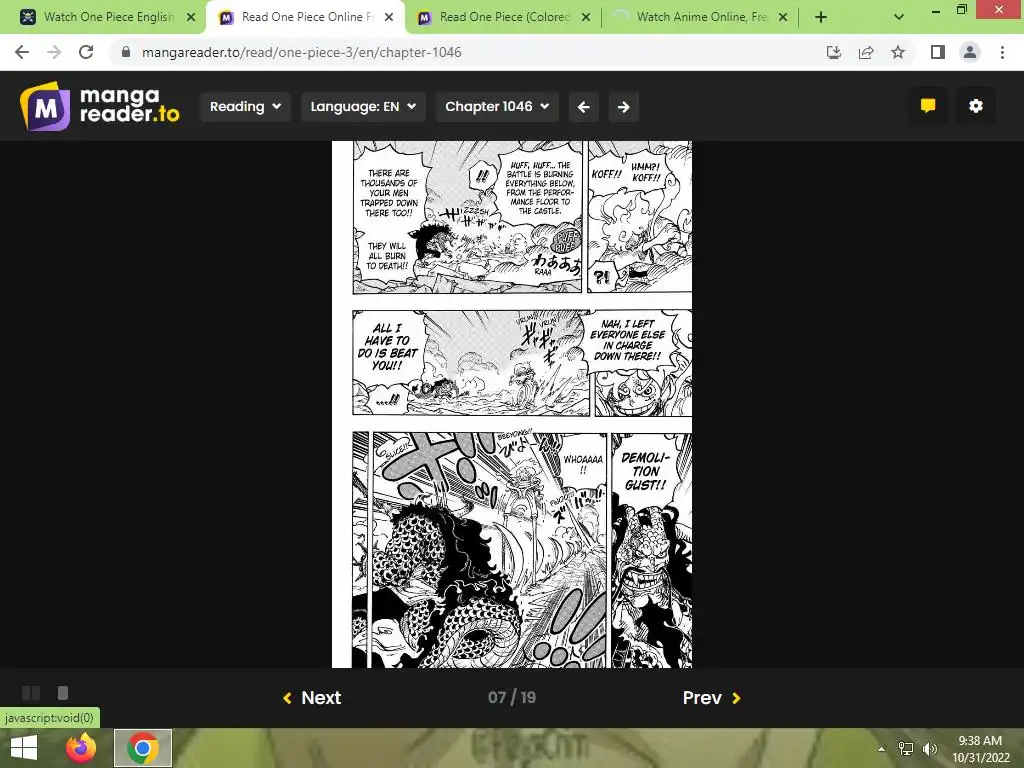Open the Reading mode dropdown
The width and height of the screenshot is (1024, 768).
point(245,106)
